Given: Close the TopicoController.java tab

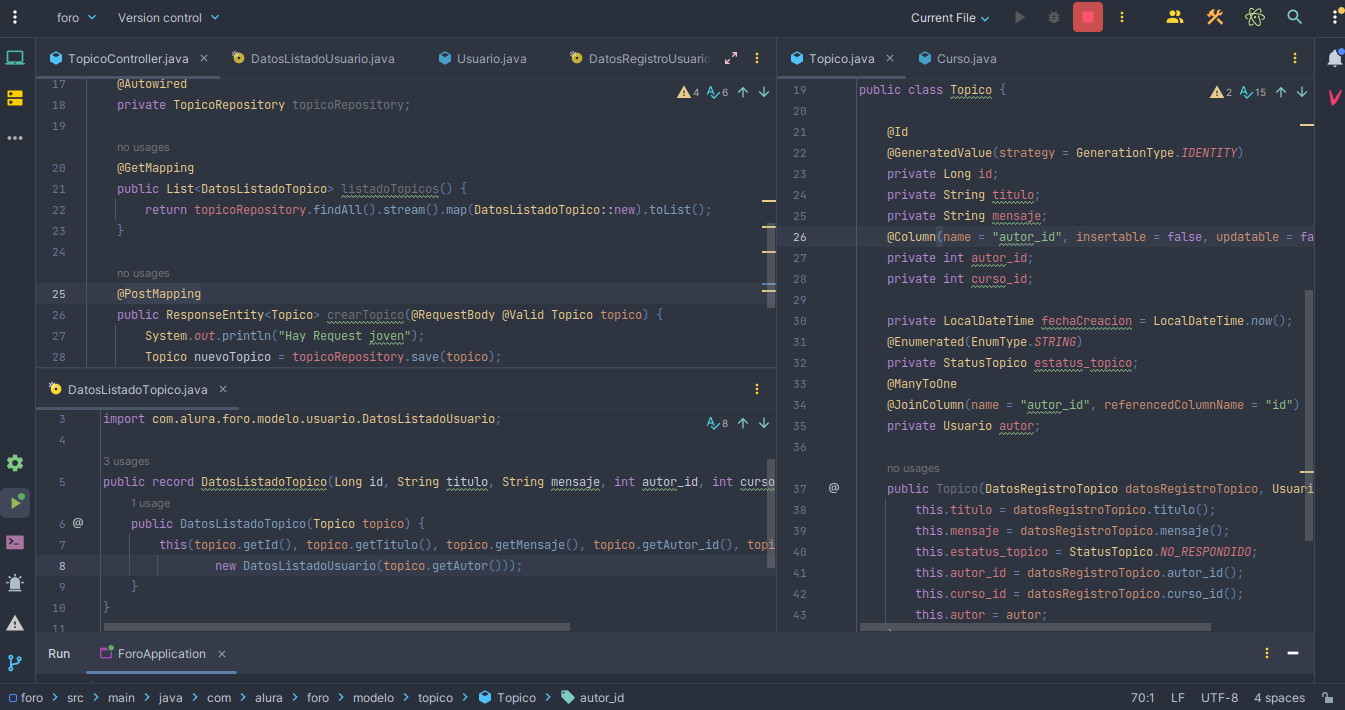Looking at the screenshot, I should coord(204,58).
